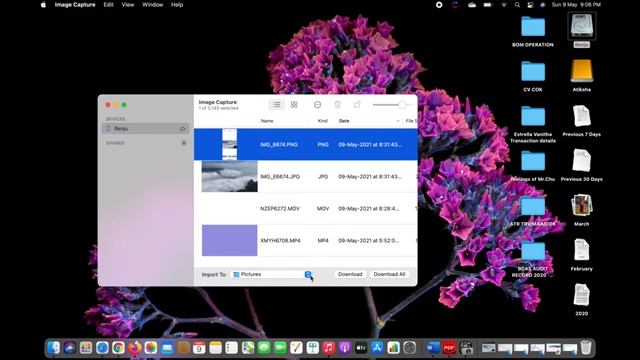Click the Download button
This screenshot has width=640, height=360.
tap(350, 274)
